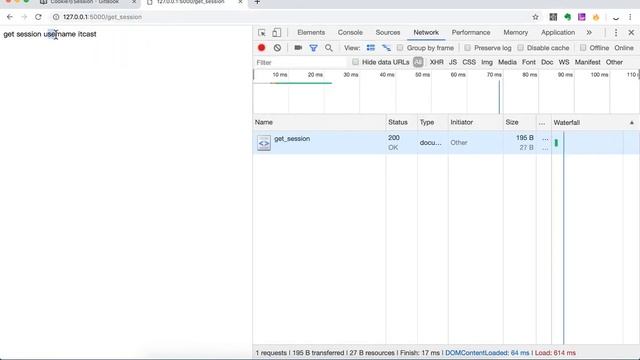The image size is (640, 360).
Task: Filter requests by Doc
Action: coord(547,62)
